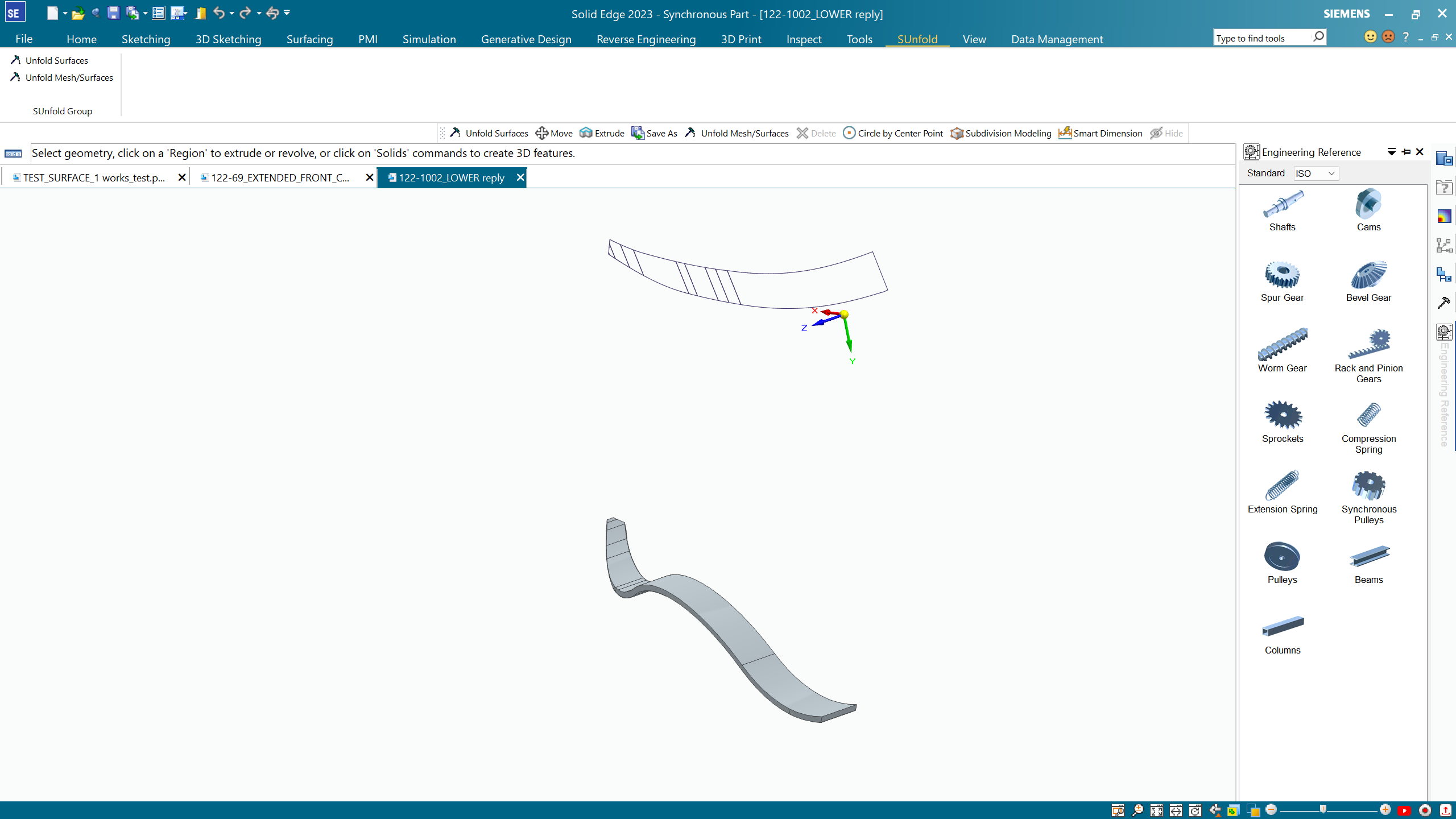Click Circle by Center Point command

tap(893, 133)
